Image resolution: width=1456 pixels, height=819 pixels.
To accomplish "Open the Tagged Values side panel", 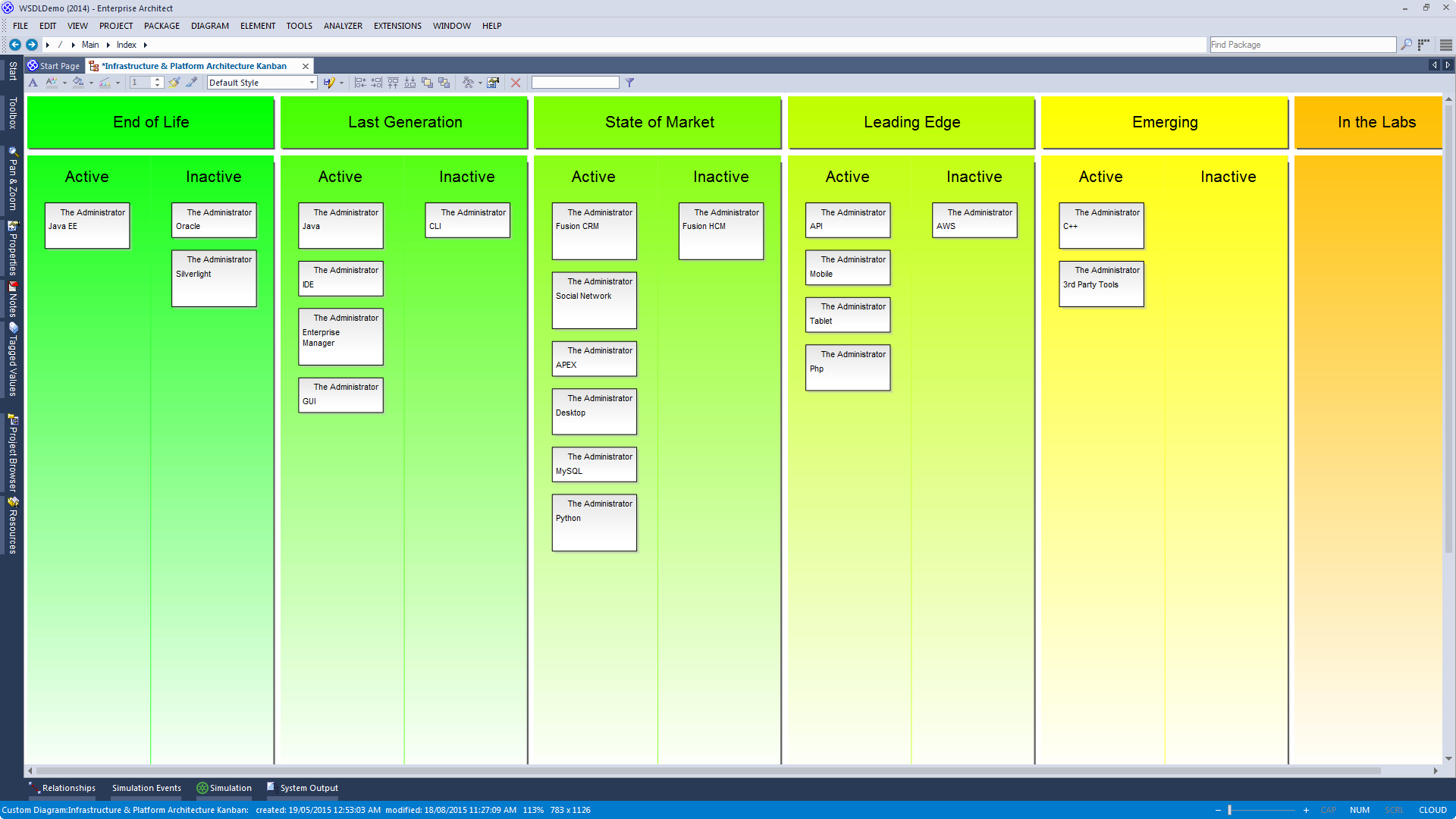I will point(13,360).
